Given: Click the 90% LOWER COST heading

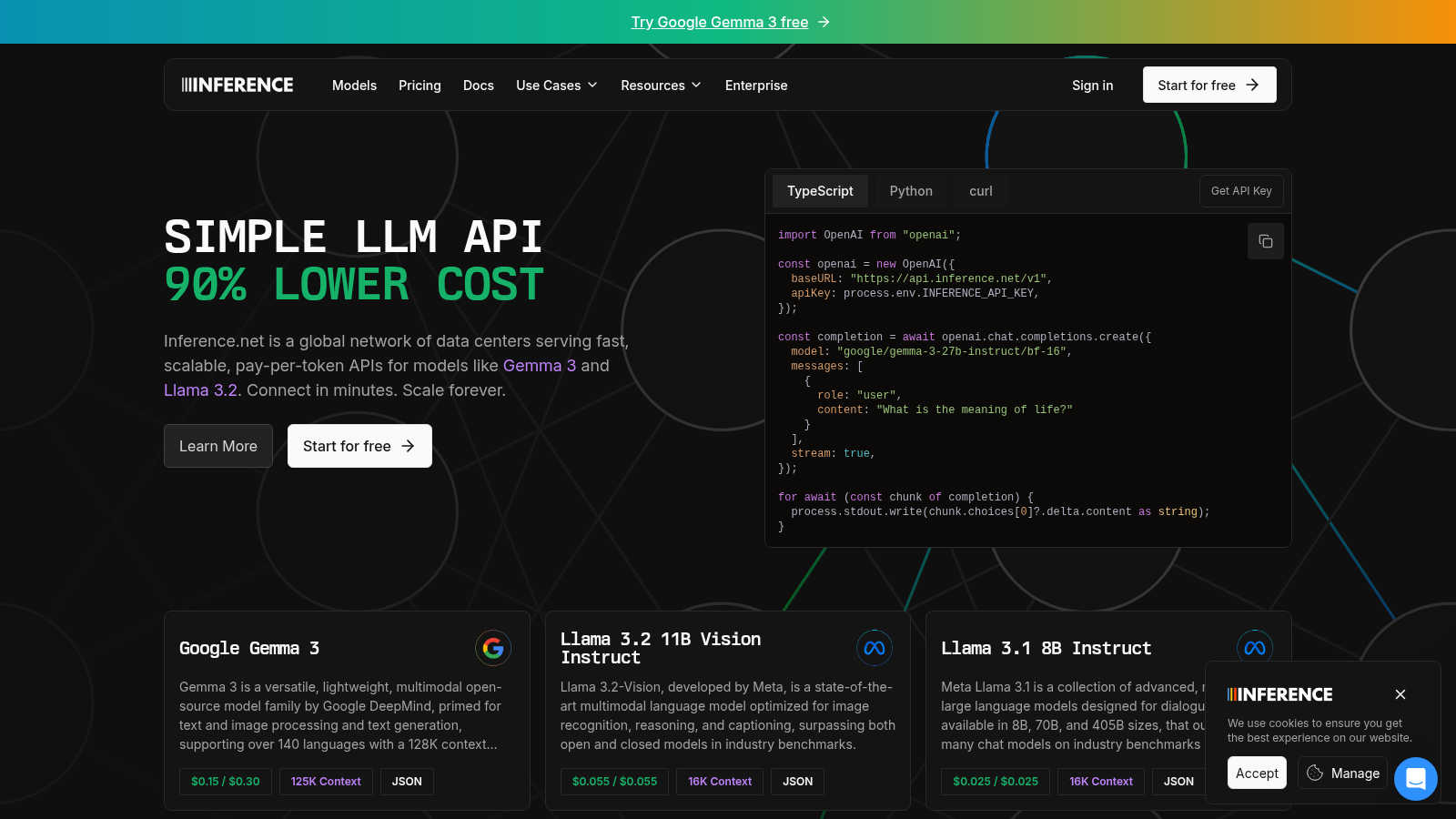Looking at the screenshot, I should (354, 285).
